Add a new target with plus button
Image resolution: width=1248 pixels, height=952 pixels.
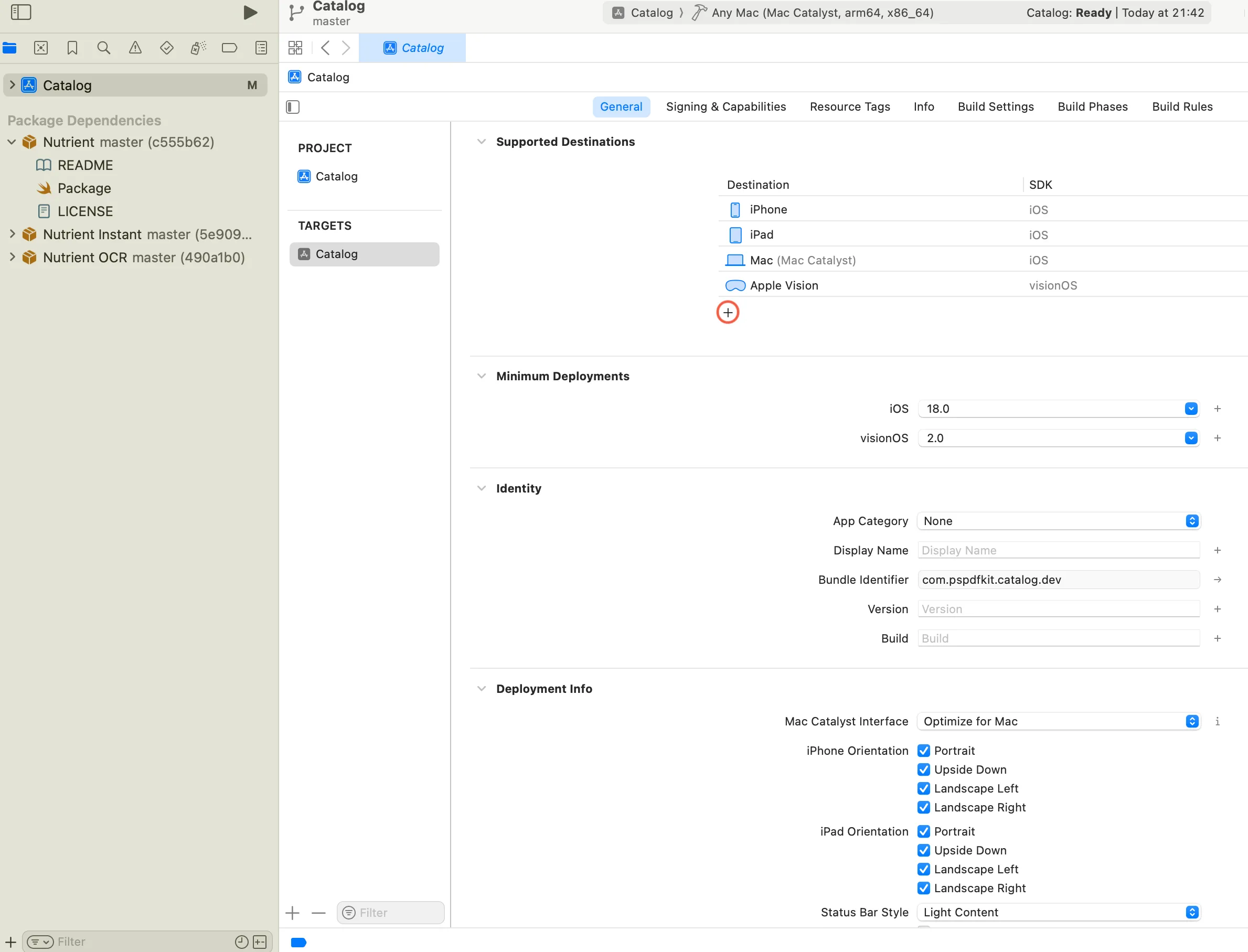(x=292, y=912)
